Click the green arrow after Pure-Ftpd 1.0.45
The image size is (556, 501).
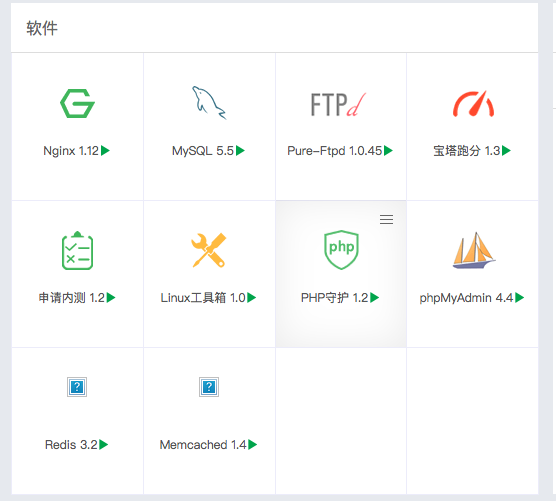click(388, 151)
